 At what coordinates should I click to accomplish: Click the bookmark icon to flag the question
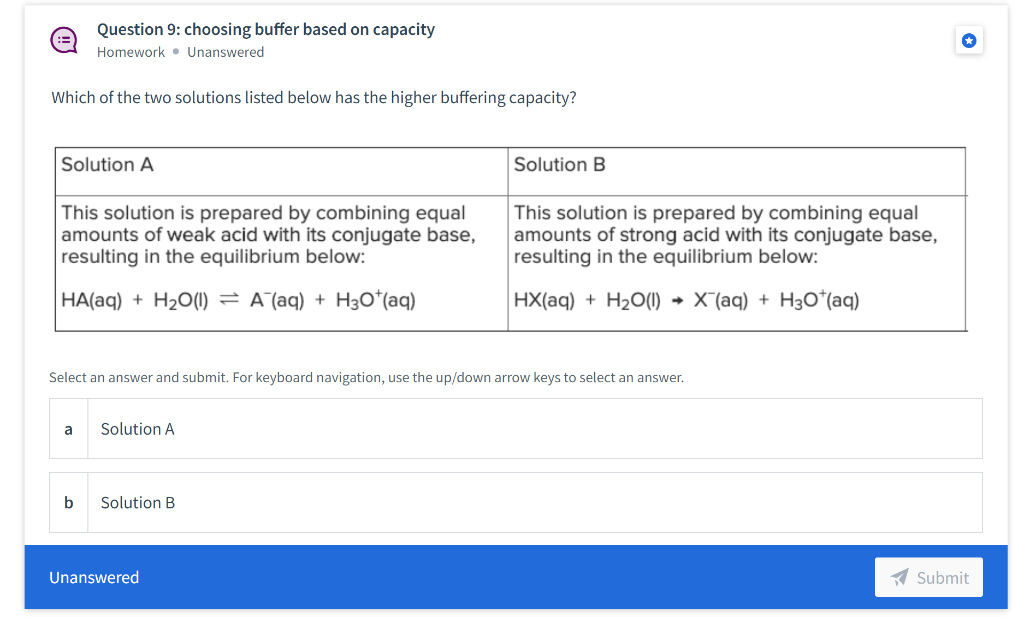pos(968,40)
